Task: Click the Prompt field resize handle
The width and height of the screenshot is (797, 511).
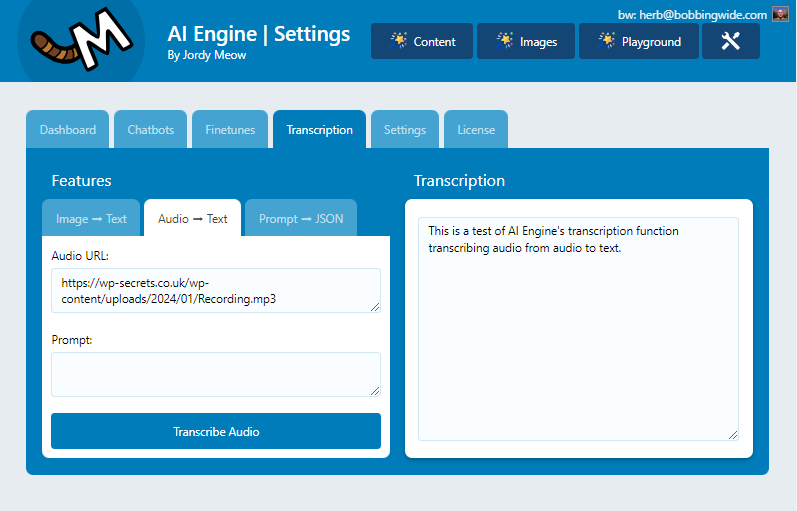Action: (x=375, y=391)
